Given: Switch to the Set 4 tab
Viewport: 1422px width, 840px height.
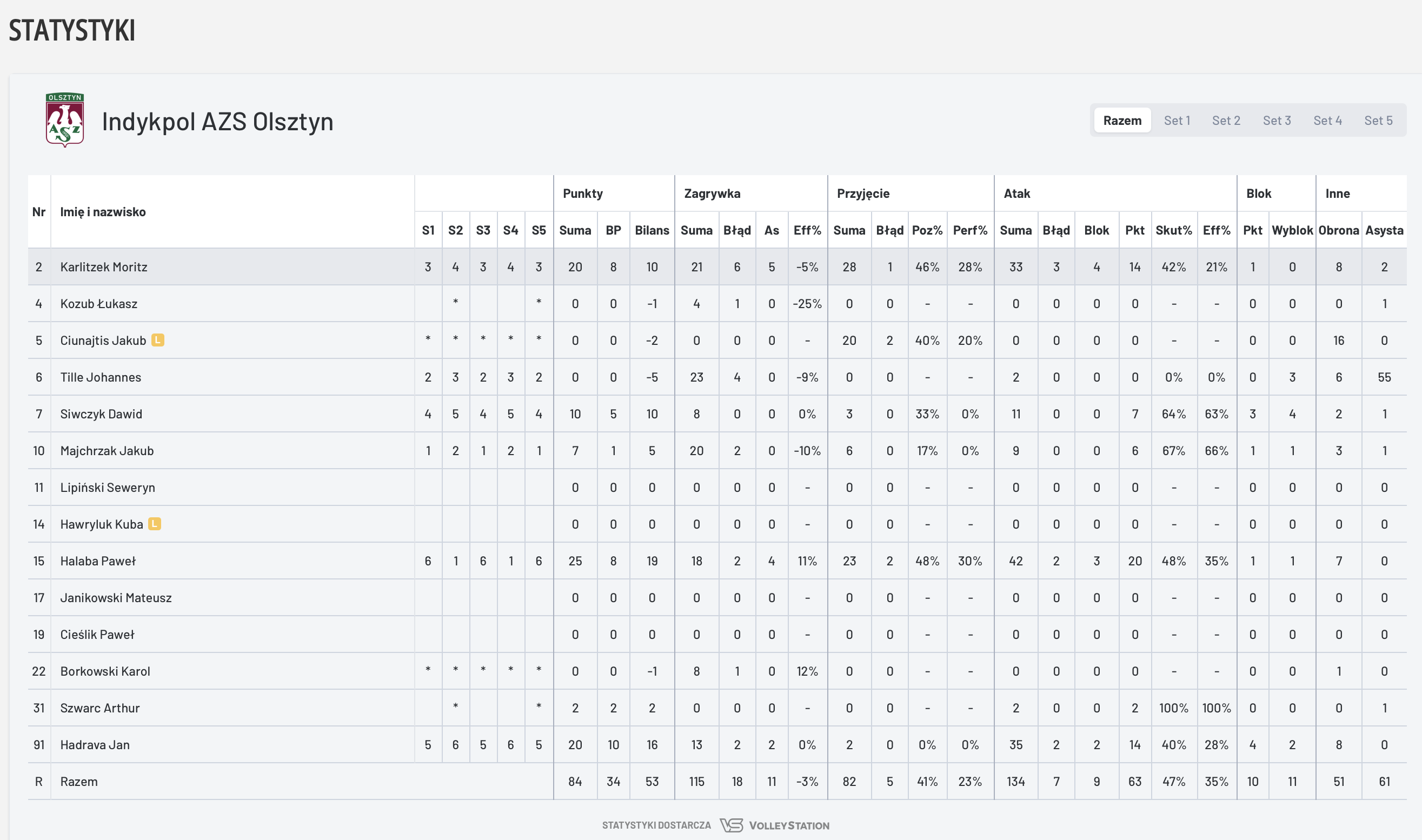Looking at the screenshot, I should 1327,121.
